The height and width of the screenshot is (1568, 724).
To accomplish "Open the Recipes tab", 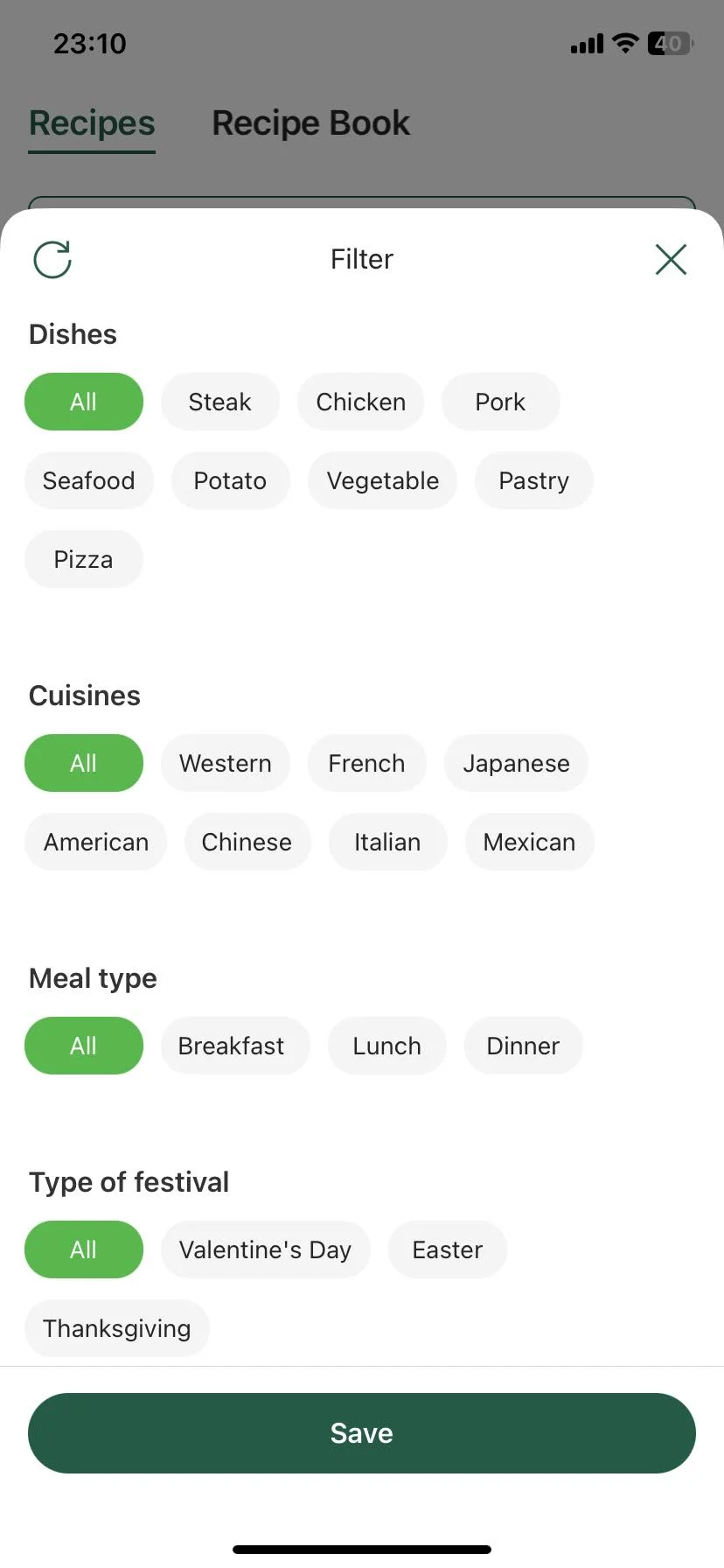I will pyautogui.click(x=92, y=123).
